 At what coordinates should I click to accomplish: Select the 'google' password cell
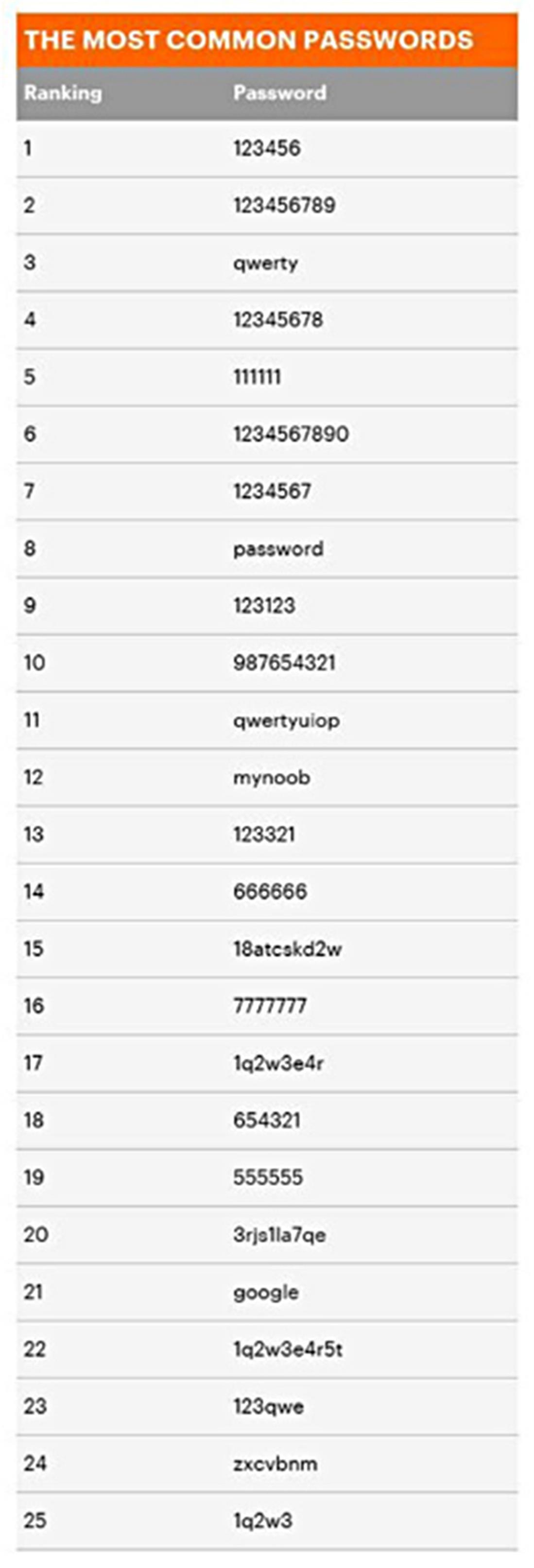(266, 1292)
